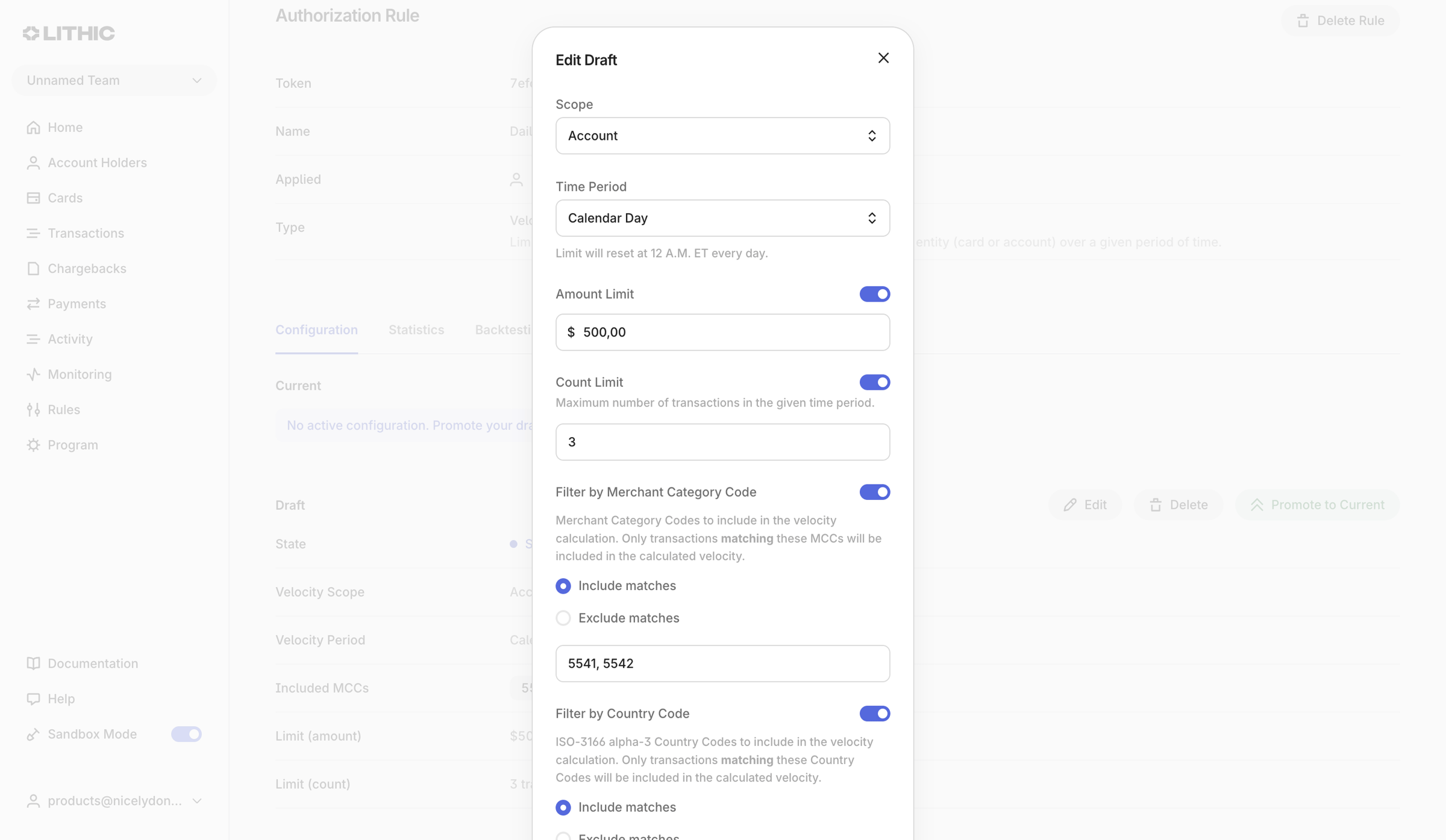Close the Edit Draft dialog
Image resolution: width=1446 pixels, height=840 pixels.
click(883, 58)
